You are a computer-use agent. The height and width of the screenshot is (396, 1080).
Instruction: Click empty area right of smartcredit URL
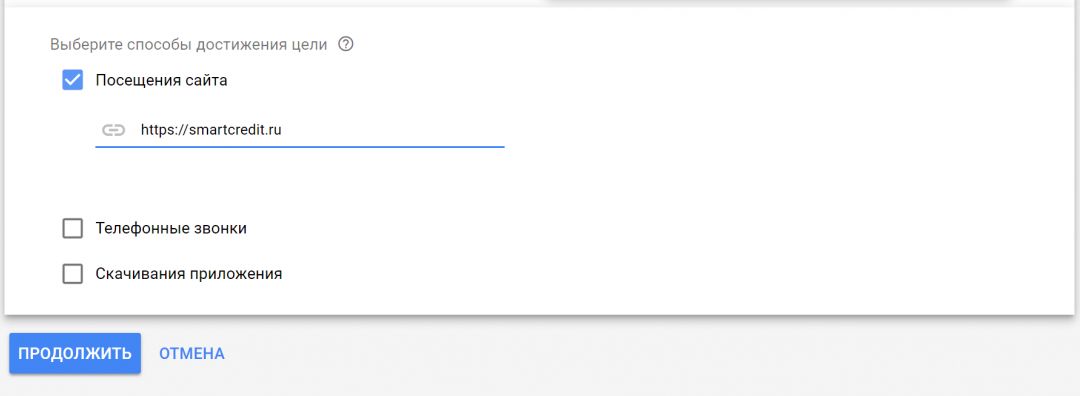coord(393,129)
